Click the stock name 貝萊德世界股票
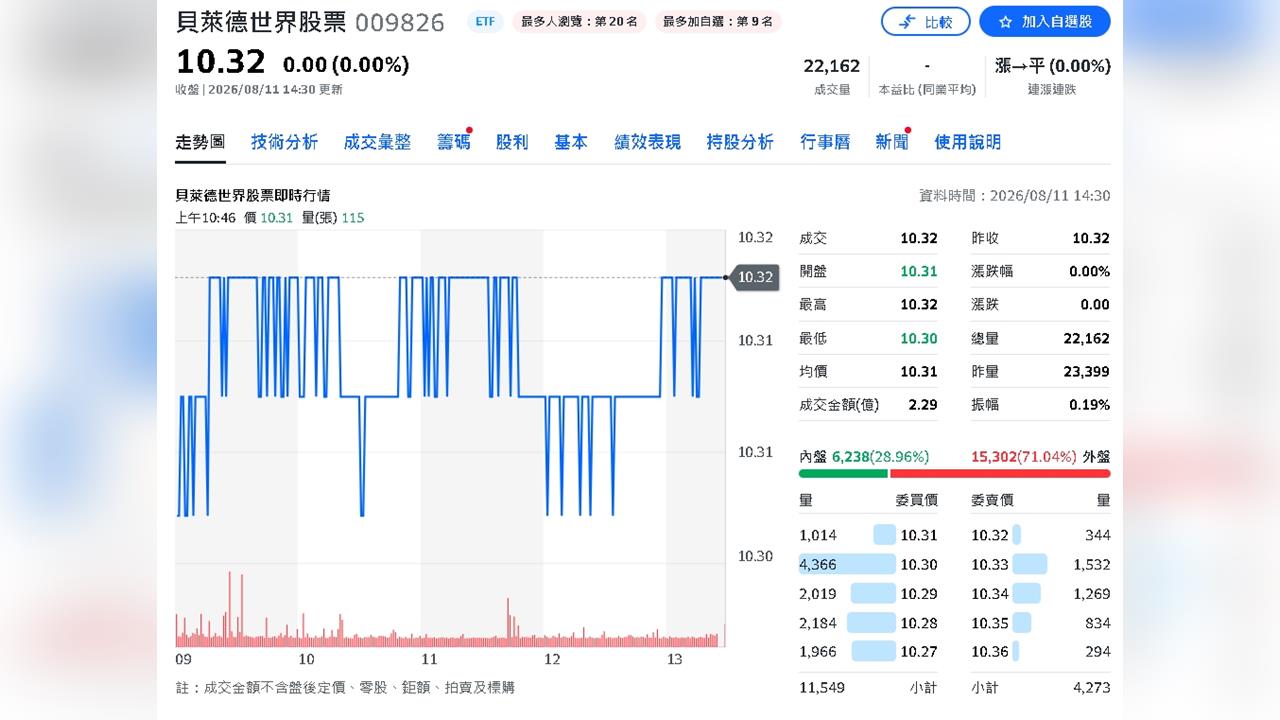The height and width of the screenshot is (720, 1280). [x=261, y=22]
